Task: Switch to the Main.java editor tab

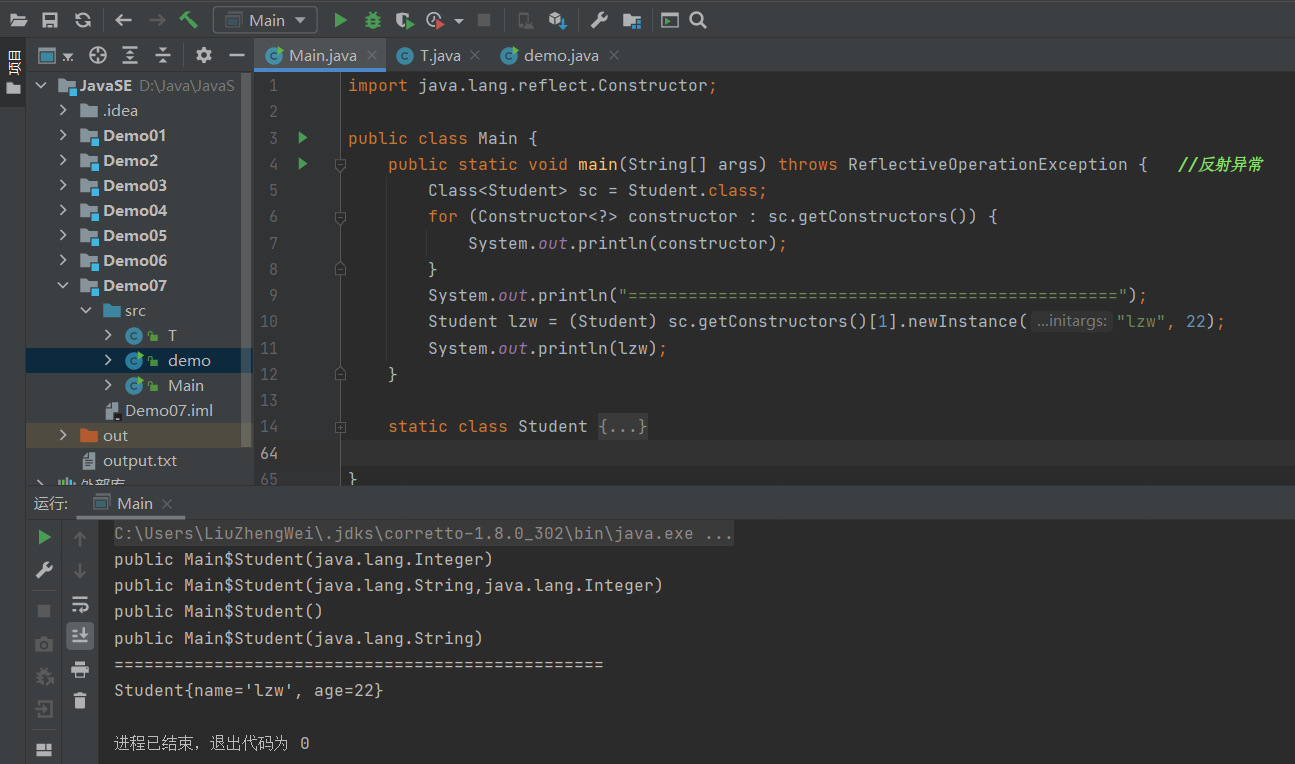Action: tap(320, 55)
